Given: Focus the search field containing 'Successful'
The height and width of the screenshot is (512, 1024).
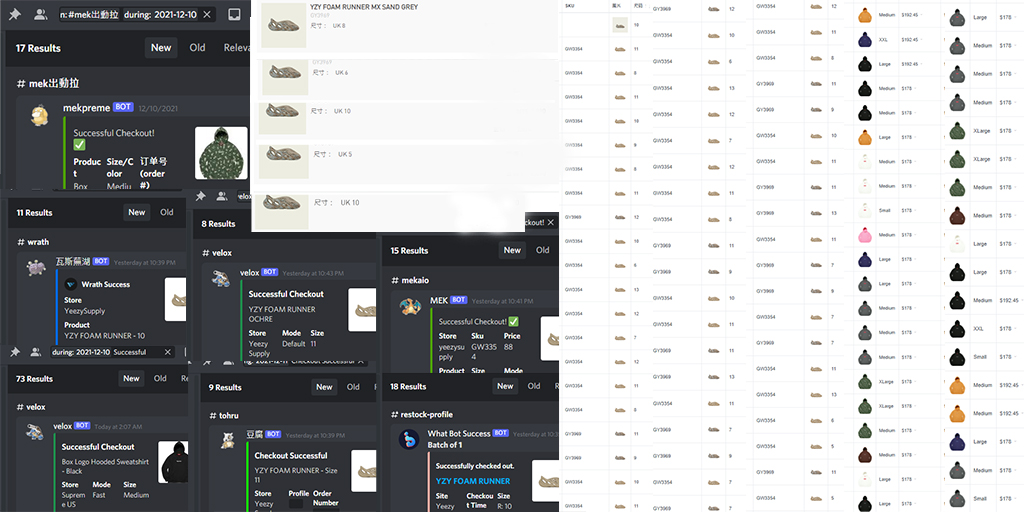Looking at the screenshot, I should pos(112,352).
